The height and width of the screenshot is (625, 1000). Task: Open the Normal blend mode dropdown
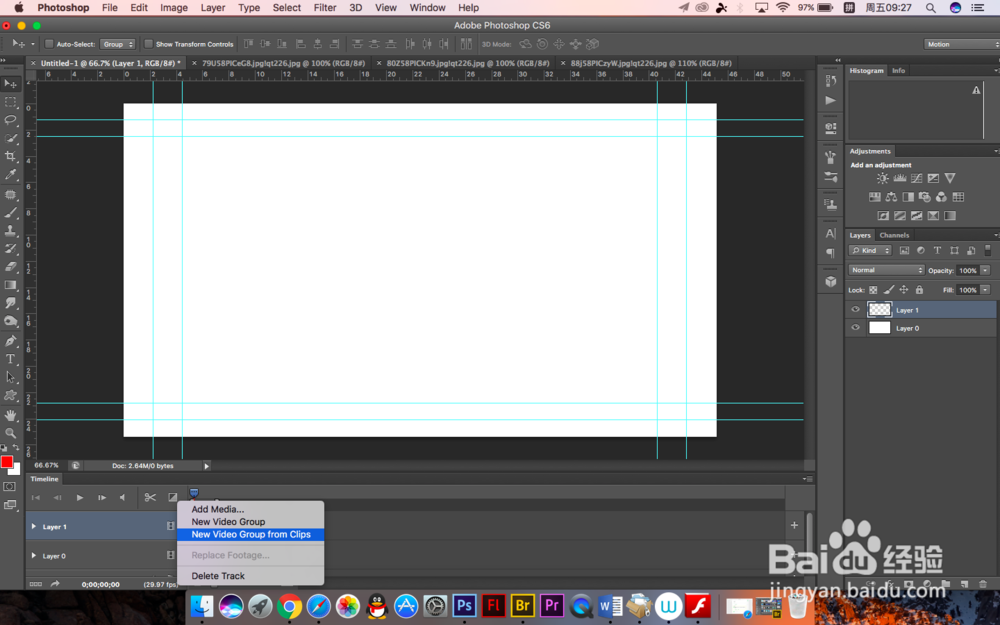tap(886, 270)
